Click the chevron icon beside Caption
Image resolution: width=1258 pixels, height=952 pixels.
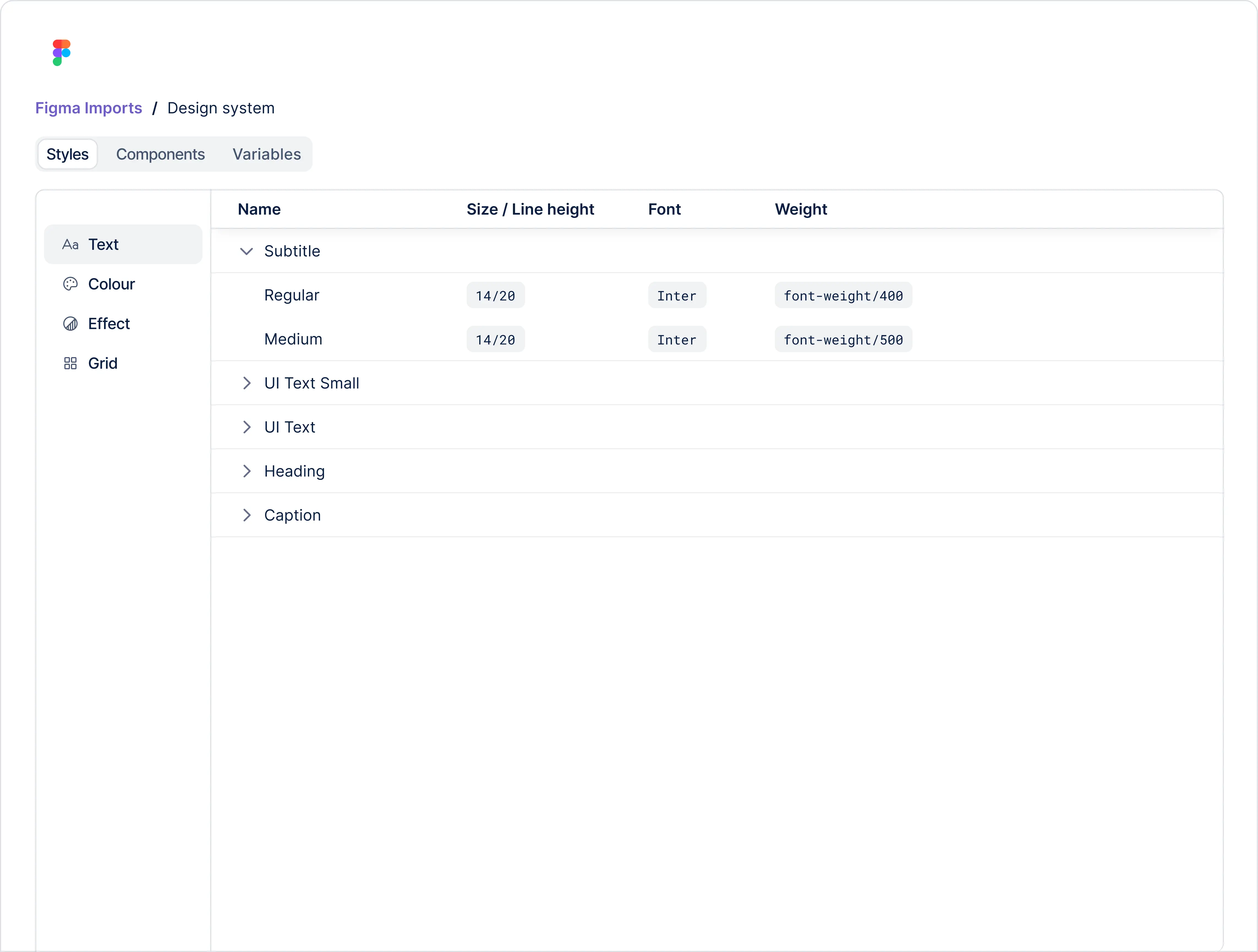pyautogui.click(x=247, y=515)
